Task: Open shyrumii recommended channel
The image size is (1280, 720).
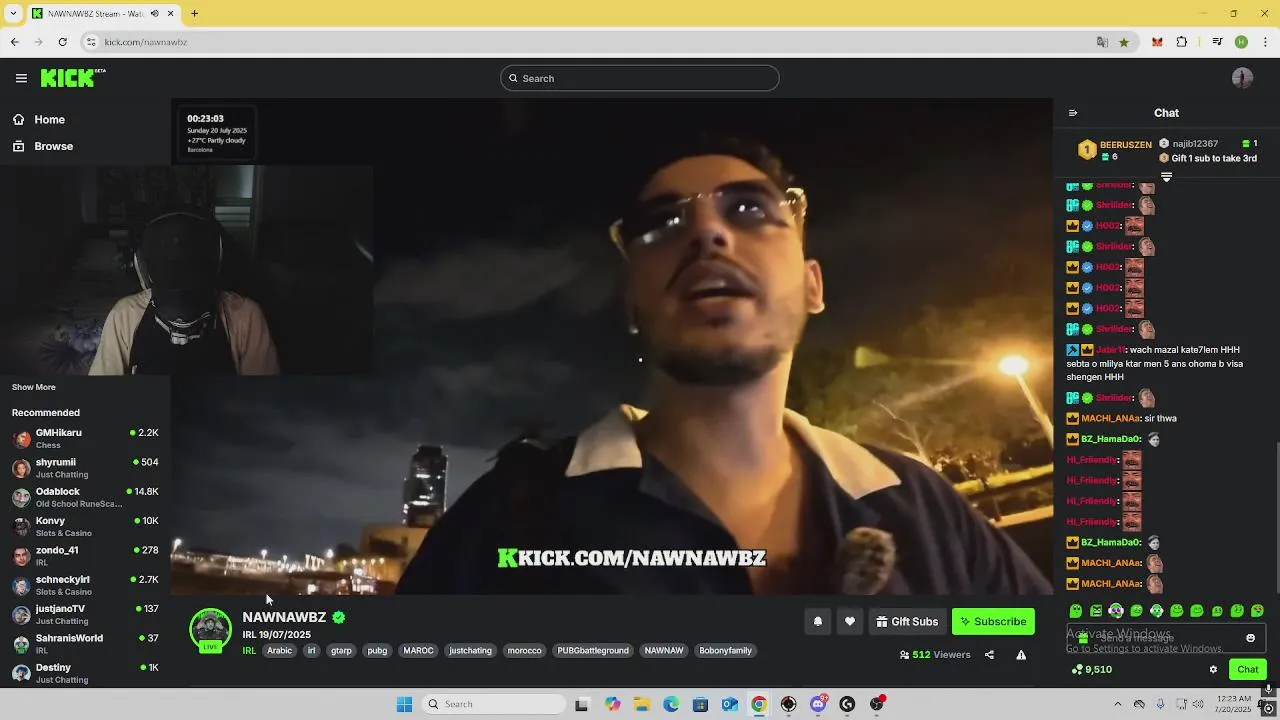Action: [x=85, y=468]
